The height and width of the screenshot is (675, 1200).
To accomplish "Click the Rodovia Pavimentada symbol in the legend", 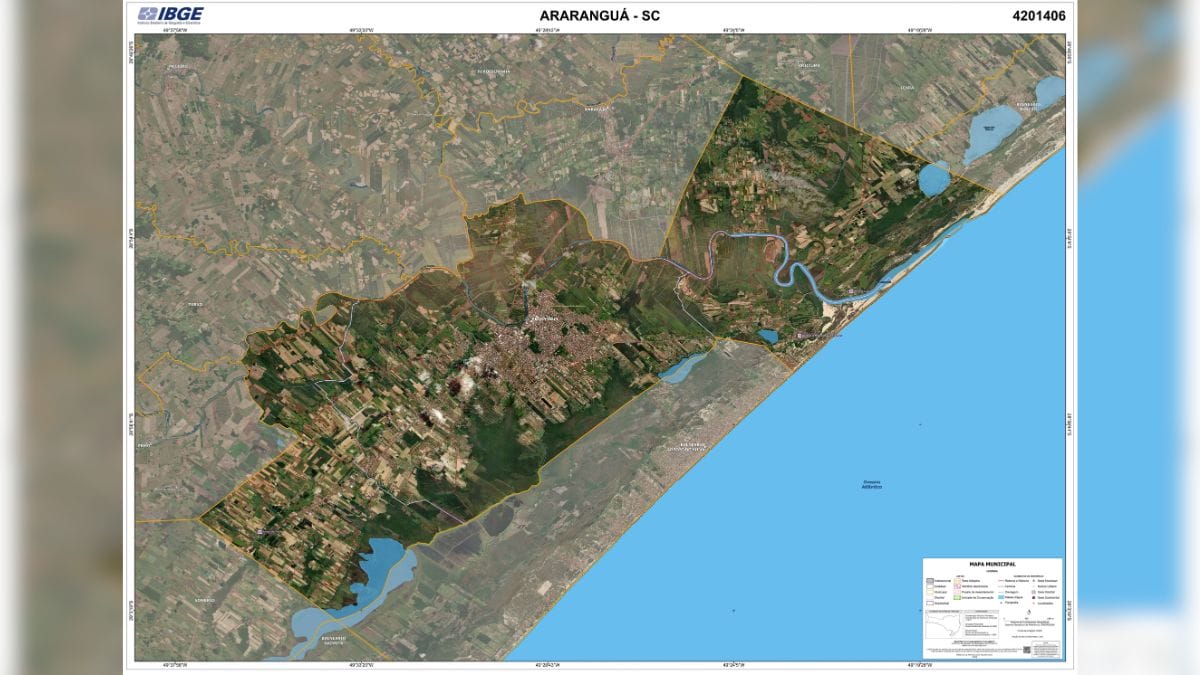I will pyautogui.click(x=1000, y=580).
